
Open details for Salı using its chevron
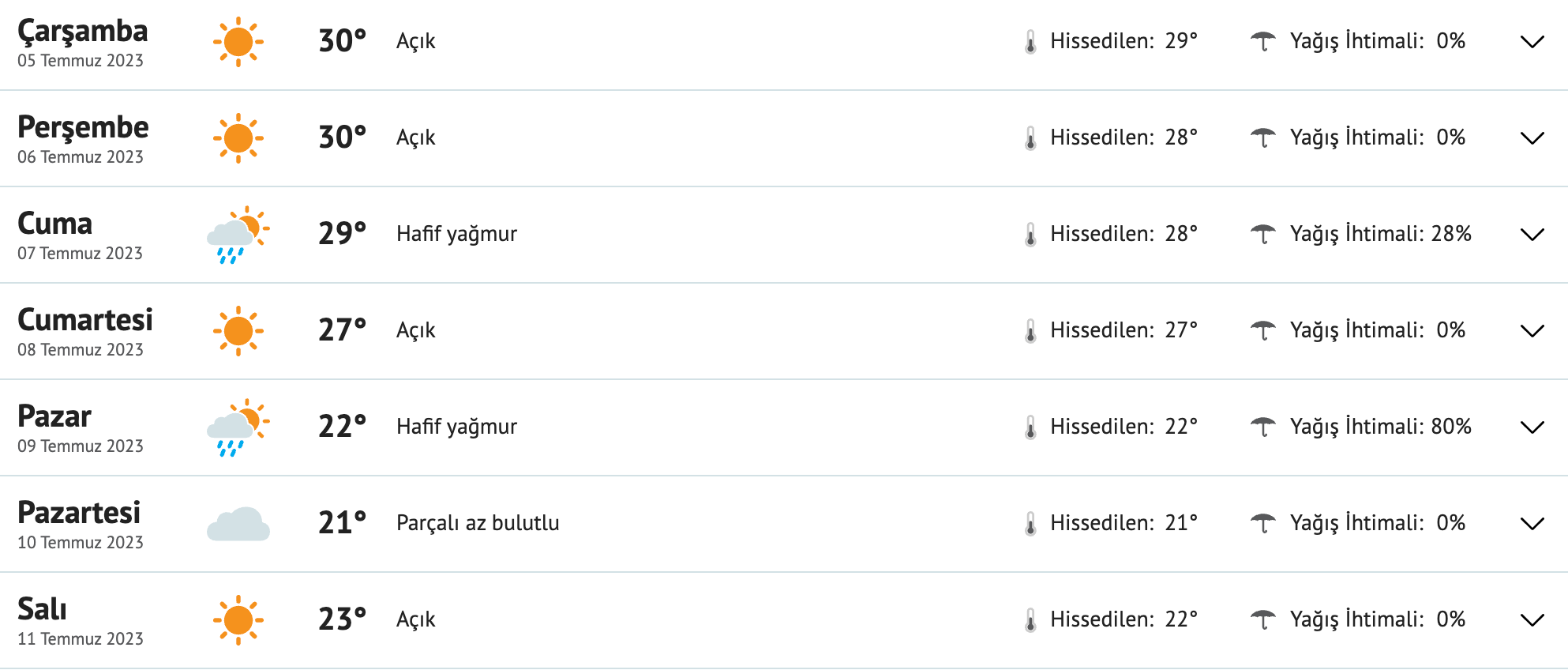click(1532, 619)
